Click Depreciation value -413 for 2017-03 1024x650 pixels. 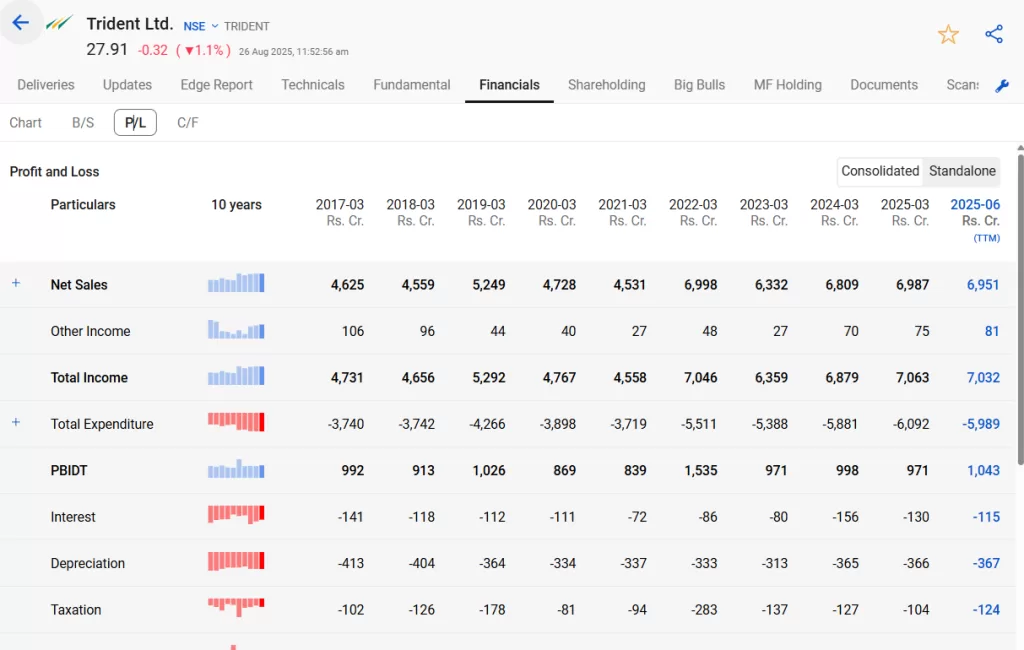click(x=351, y=563)
